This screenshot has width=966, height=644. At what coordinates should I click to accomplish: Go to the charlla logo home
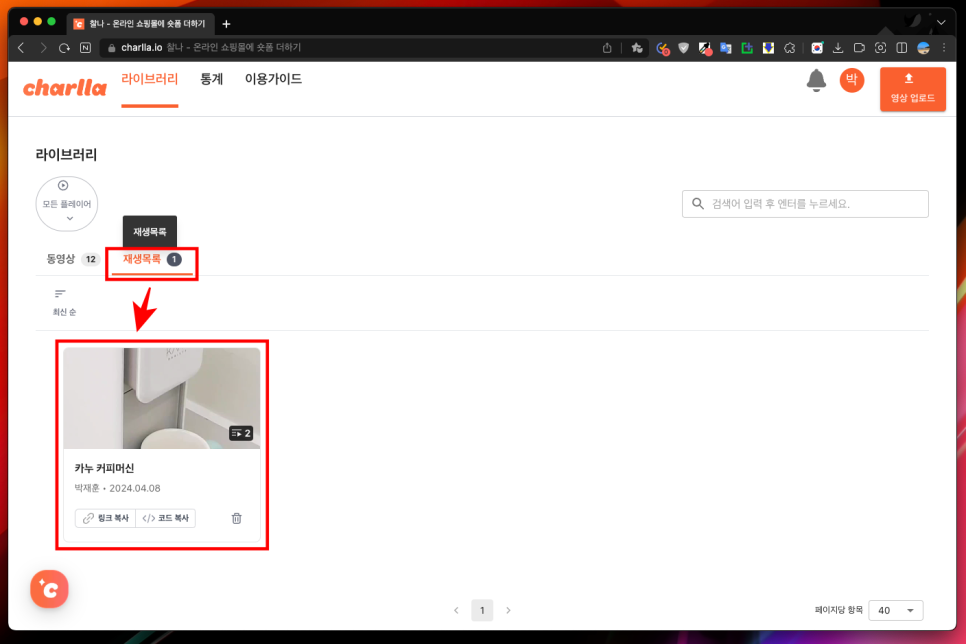click(x=65, y=88)
